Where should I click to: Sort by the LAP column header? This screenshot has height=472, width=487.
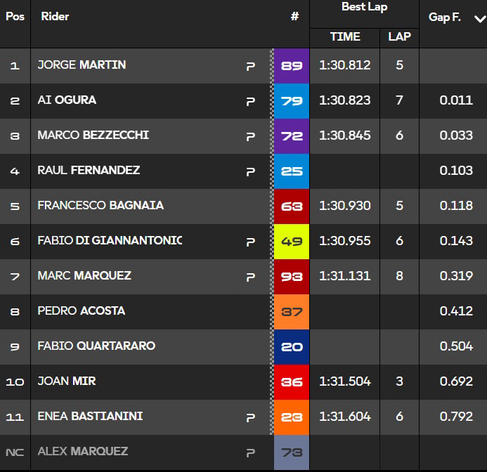[x=399, y=36]
